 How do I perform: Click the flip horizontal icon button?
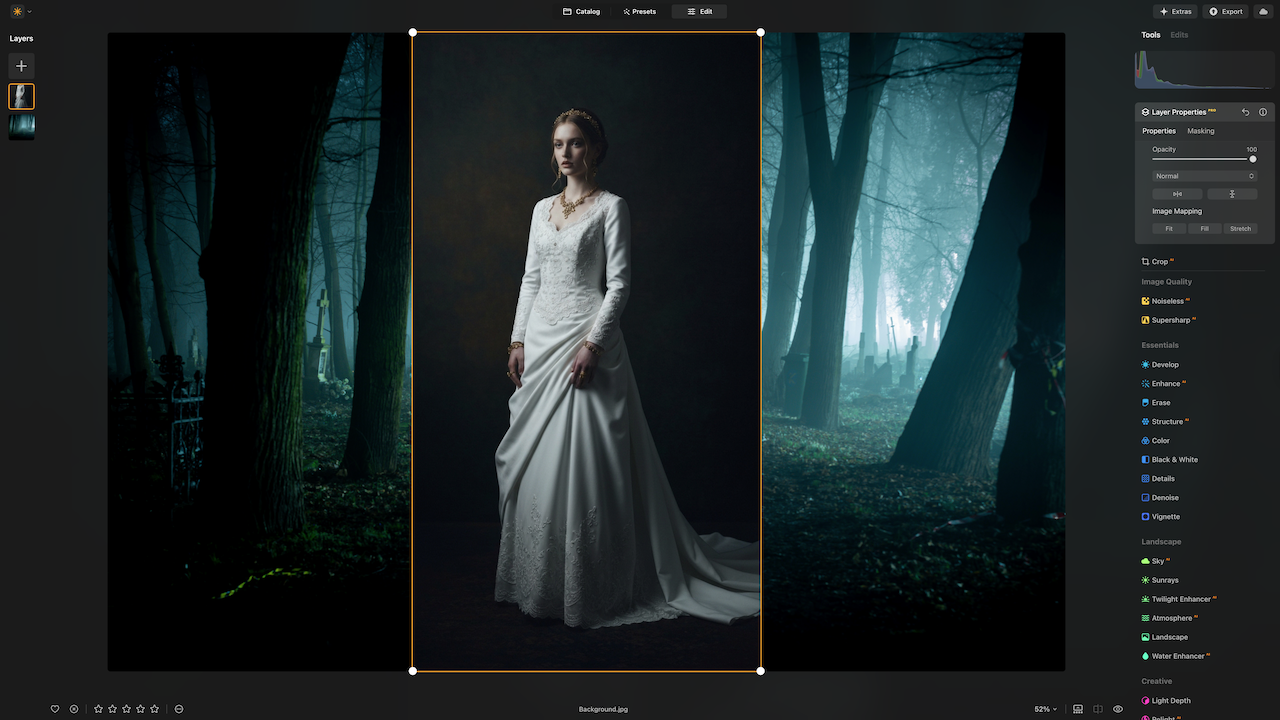click(x=1177, y=194)
